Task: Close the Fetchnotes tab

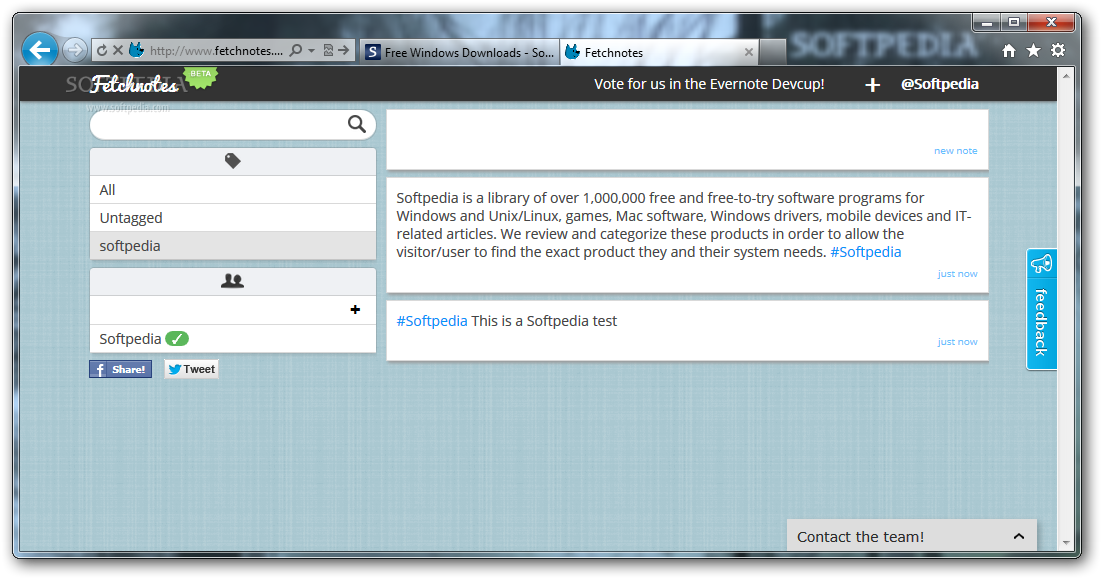Action: 748,52
